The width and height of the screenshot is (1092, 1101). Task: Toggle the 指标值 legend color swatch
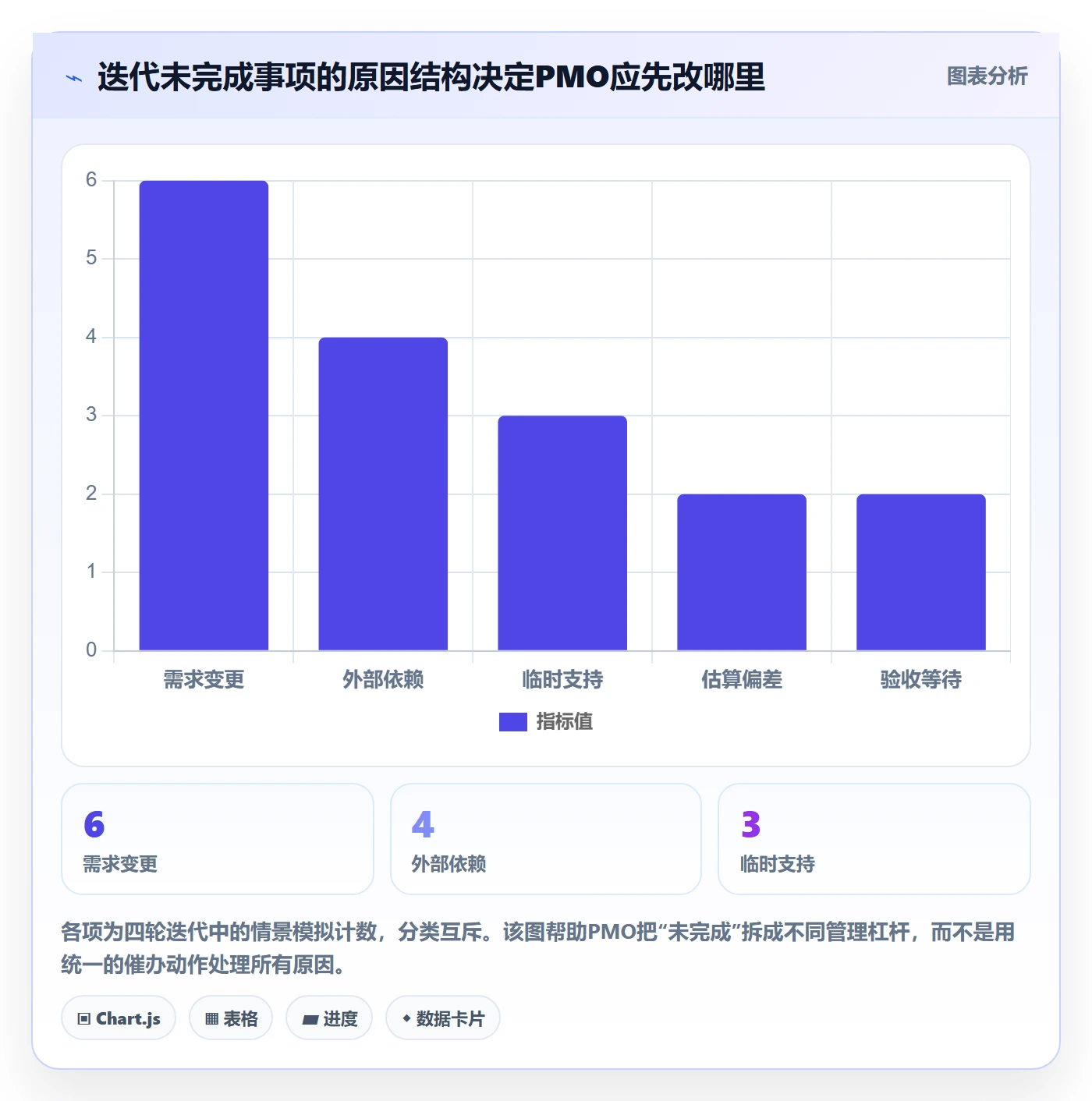coord(512,722)
